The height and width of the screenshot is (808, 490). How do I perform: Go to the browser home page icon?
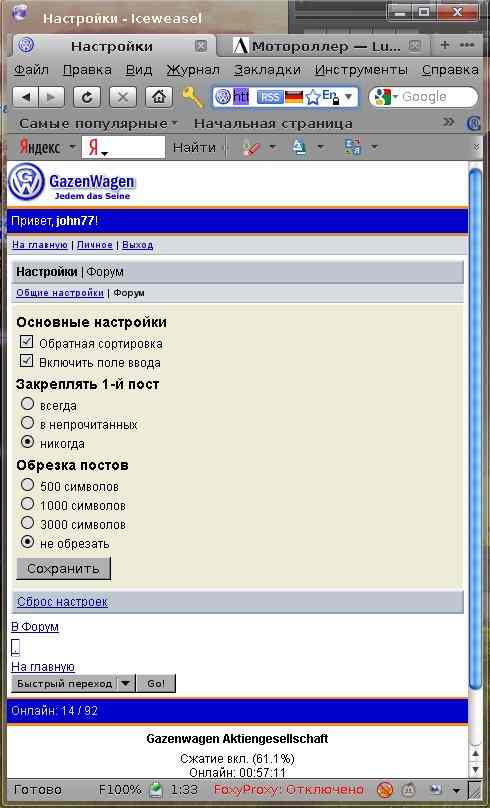coord(159,97)
